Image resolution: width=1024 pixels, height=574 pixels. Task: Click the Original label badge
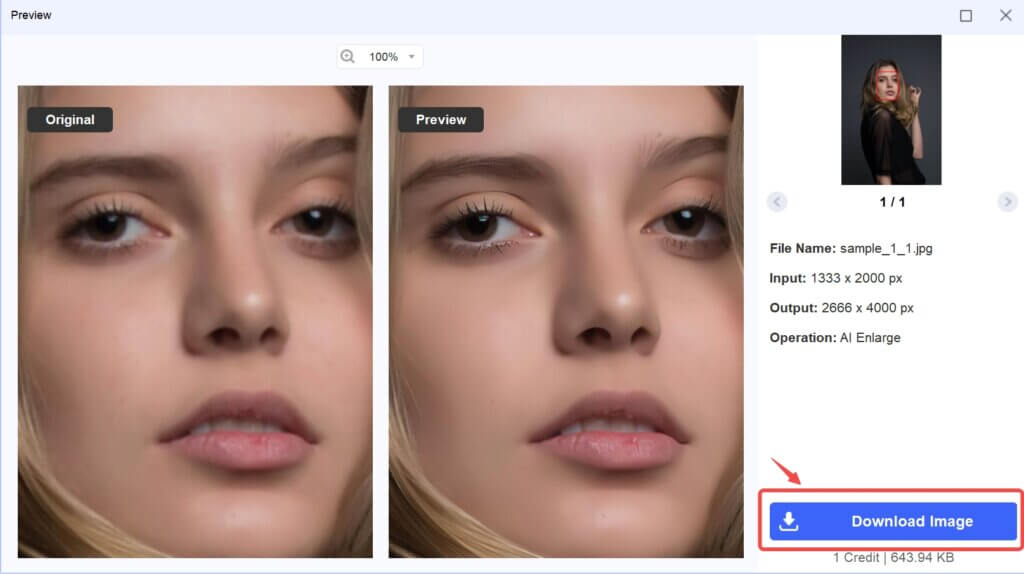click(x=70, y=120)
